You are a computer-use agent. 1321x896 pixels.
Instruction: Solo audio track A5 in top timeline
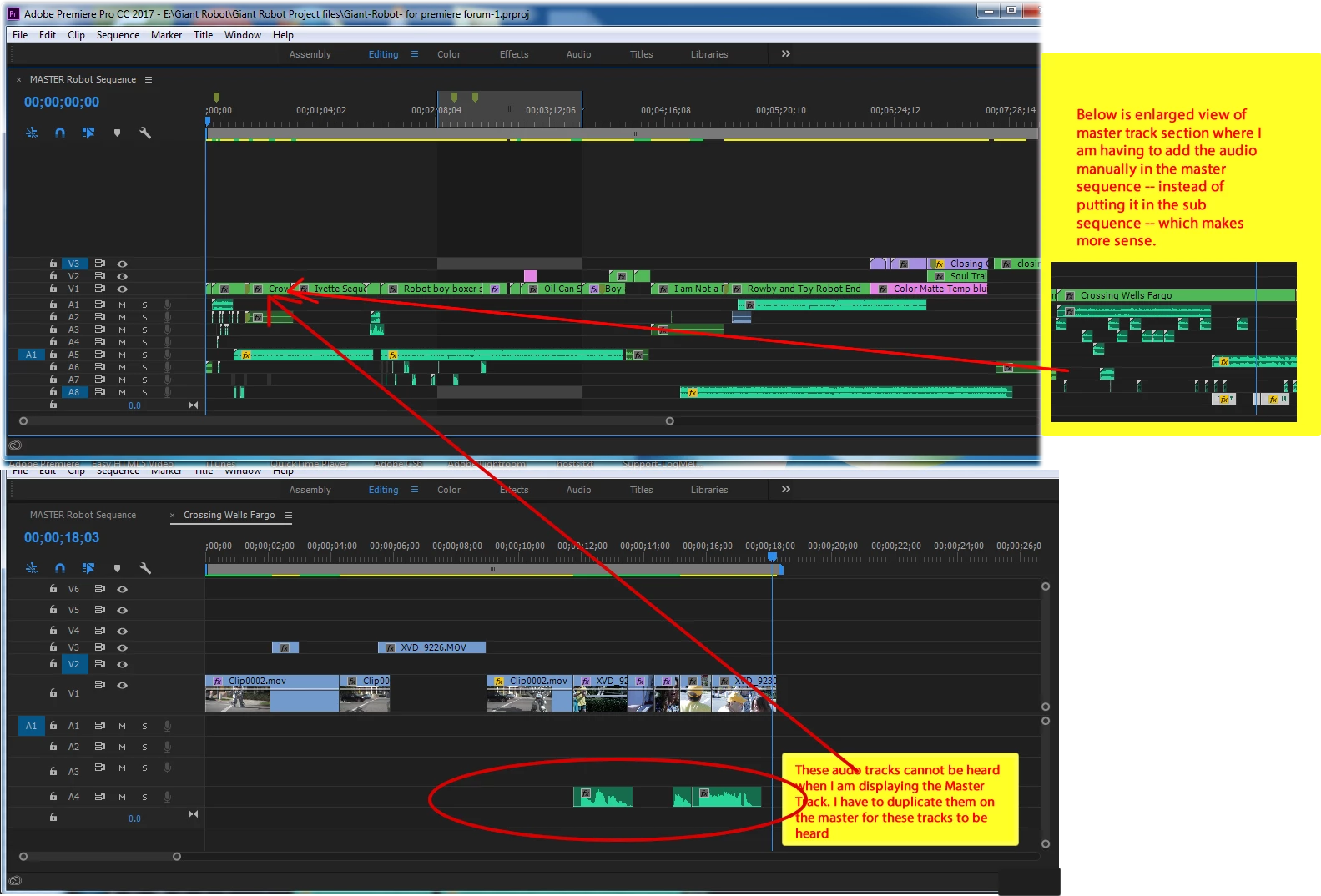144,355
